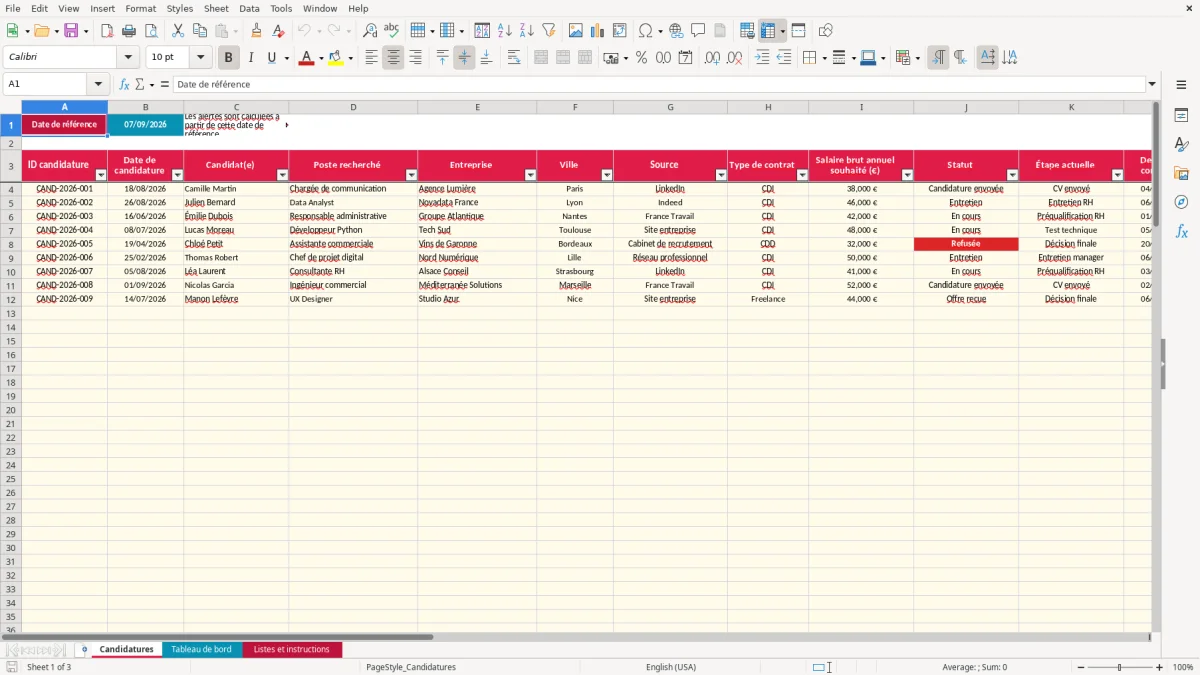This screenshot has width=1200, height=675.
Task: Click the Format as Percent icon
Action: tap(642, 58)
